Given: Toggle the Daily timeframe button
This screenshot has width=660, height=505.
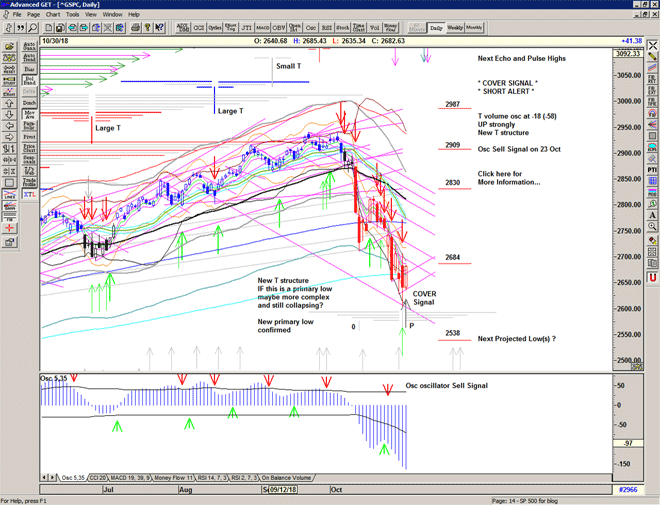Looking at the screenshot, I should pos(435,28).
